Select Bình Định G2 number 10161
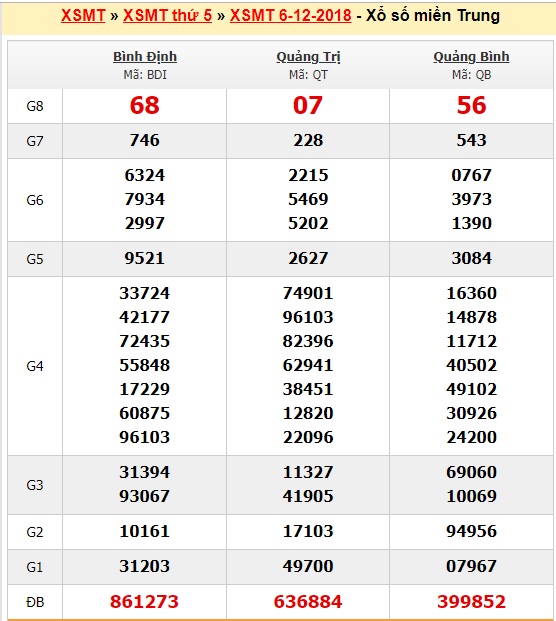This screenshot has width=556, height=621. pyautogui.click(x=145, y=531)
